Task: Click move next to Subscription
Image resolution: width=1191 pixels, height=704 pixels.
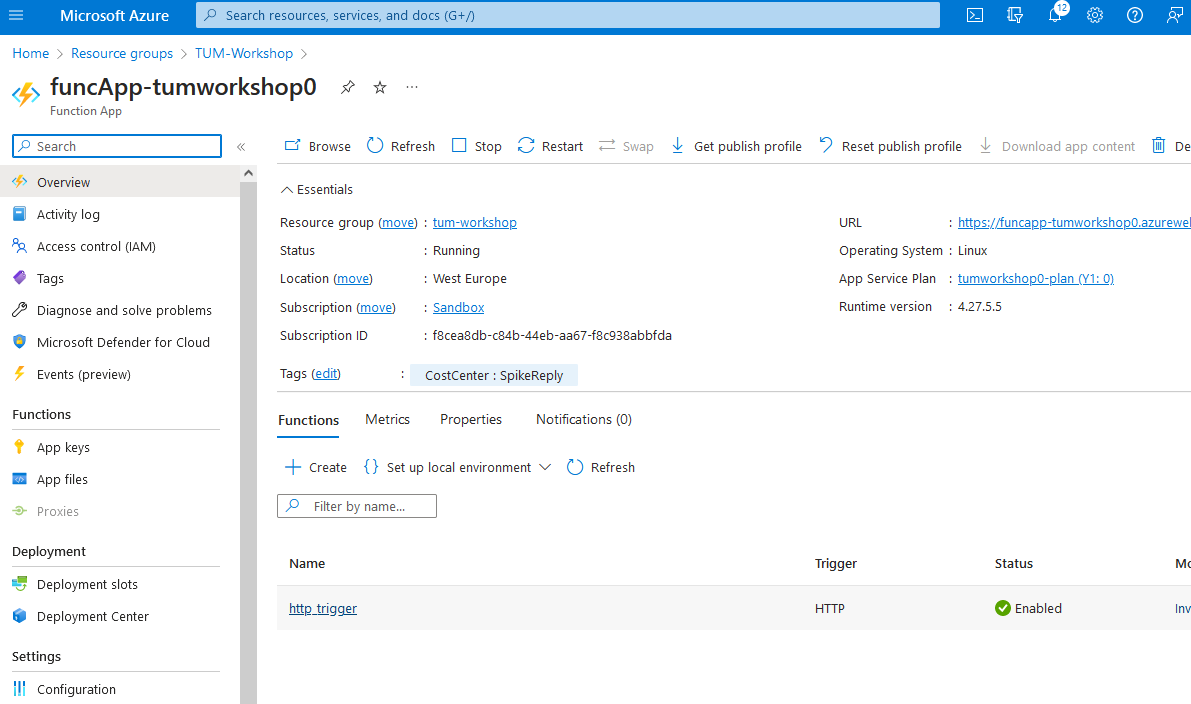Action: click(376, 308)
